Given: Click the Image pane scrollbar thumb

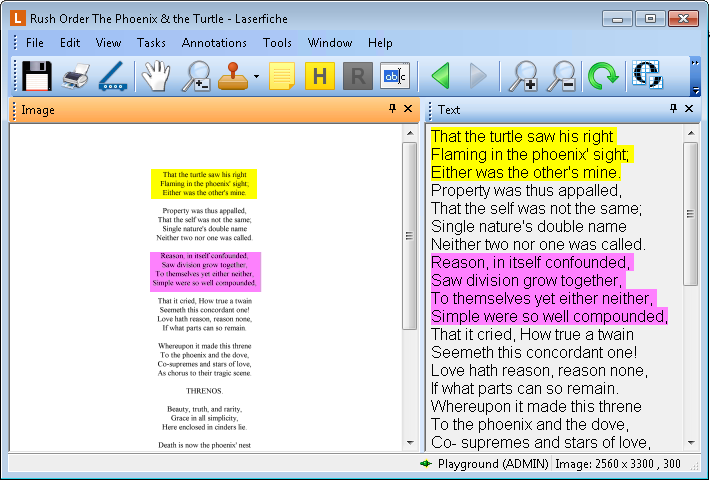Looking at the screenshot, I should pyautogui.click(x=409, y=236).
